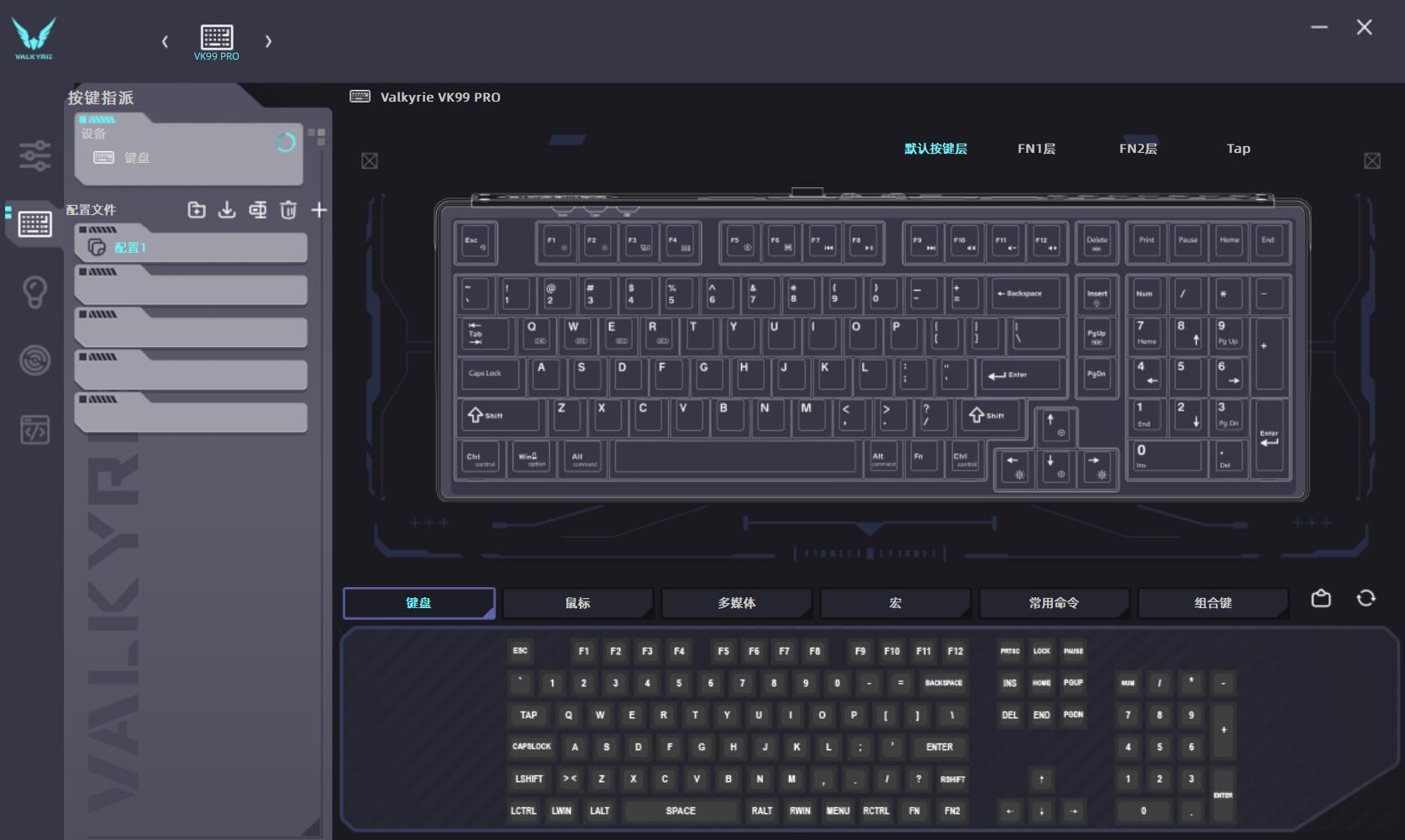Choose up arrow in key picker panel

tap(1042, 780)
